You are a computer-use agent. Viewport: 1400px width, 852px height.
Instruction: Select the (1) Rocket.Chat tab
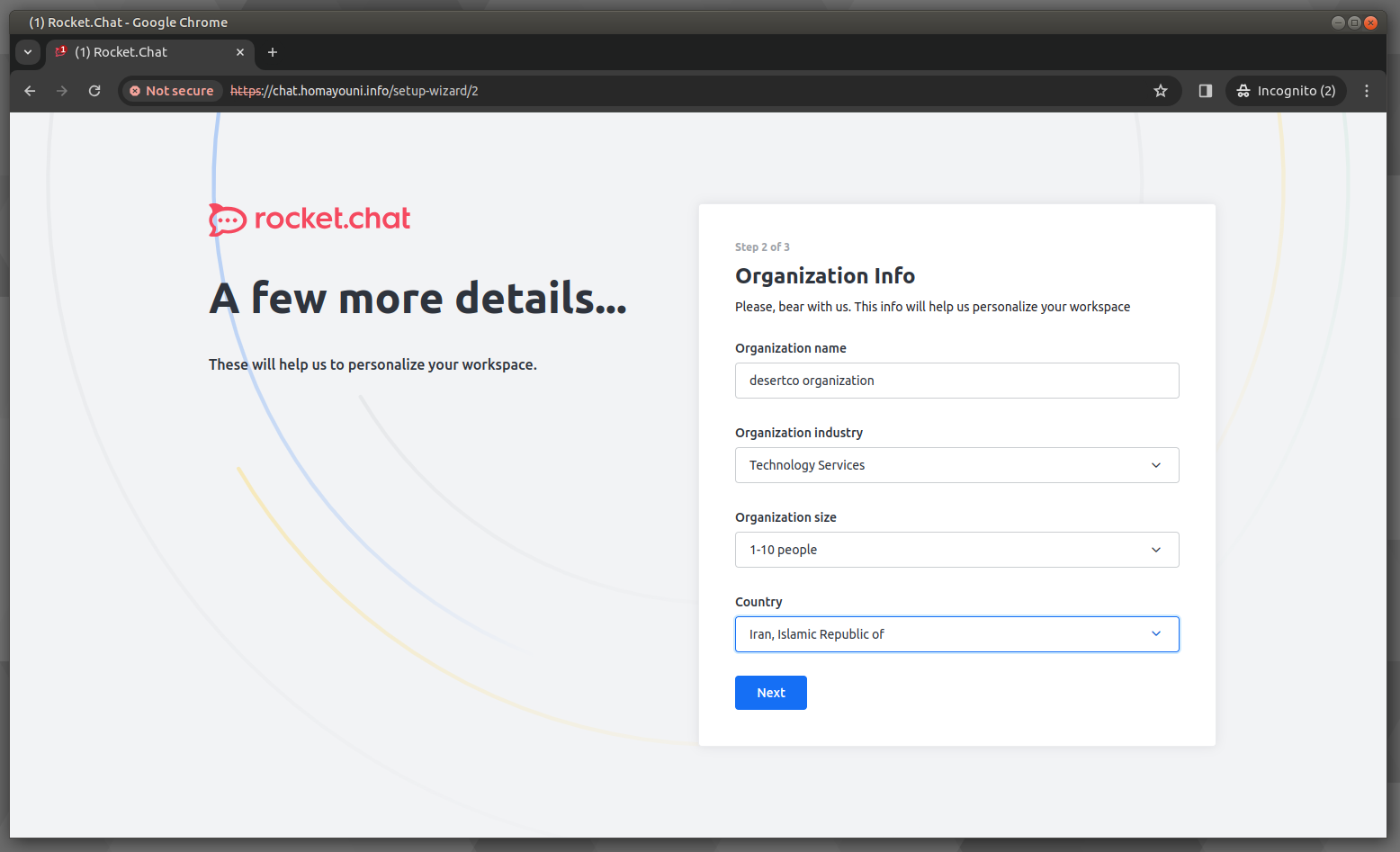(149, 52)
